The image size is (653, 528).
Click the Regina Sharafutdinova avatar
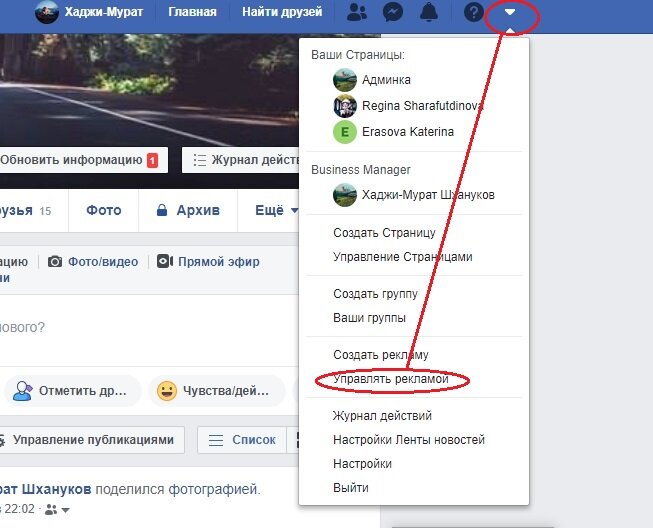pos(345,106)
